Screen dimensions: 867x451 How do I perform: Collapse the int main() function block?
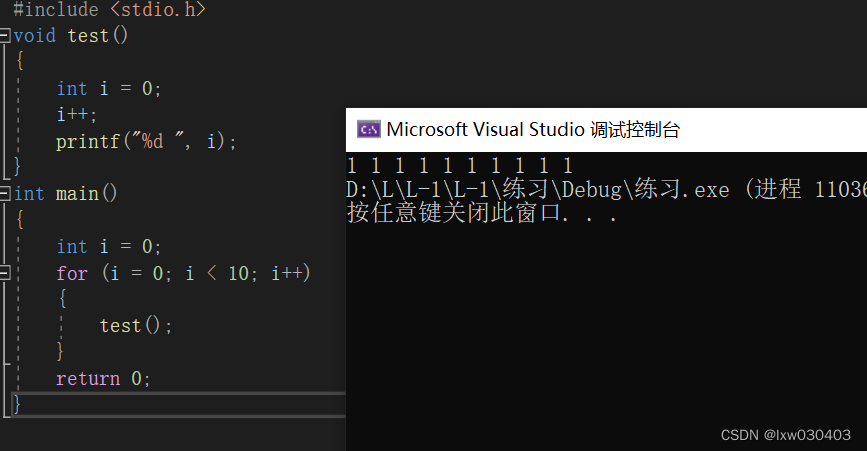4,193
